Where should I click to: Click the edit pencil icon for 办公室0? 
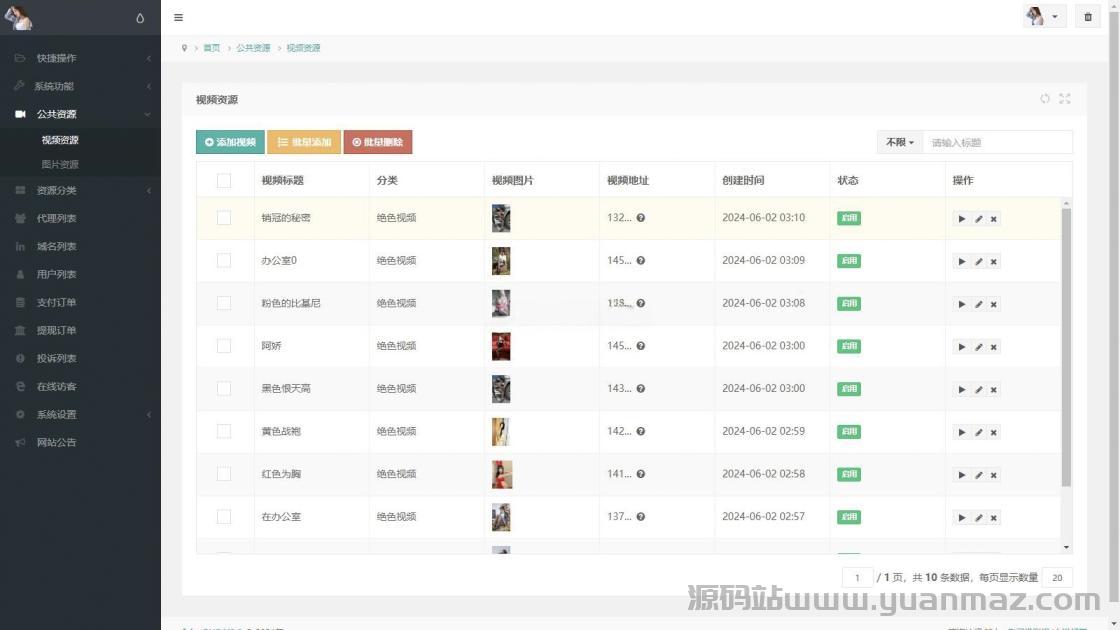click(x=978, y=262)
